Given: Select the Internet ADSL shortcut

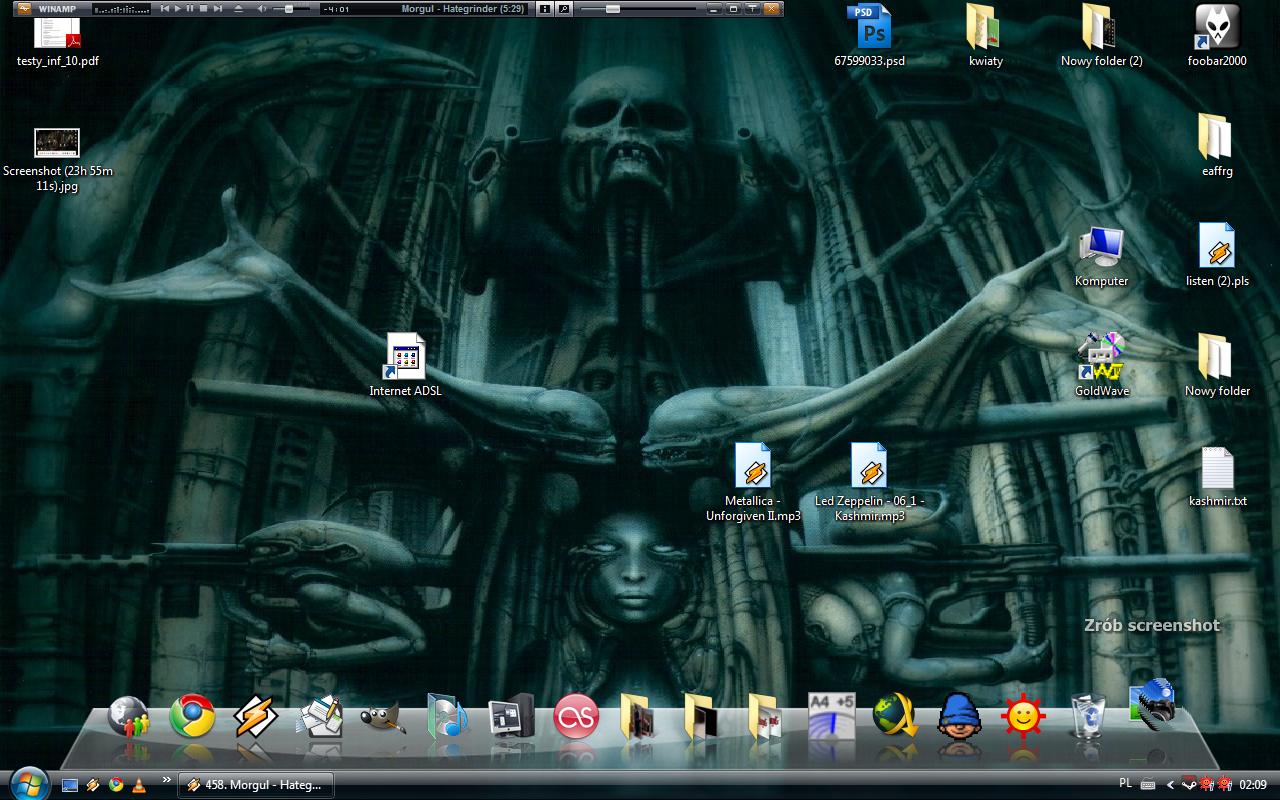Looking at the screenshot, I should pos(405,365).
